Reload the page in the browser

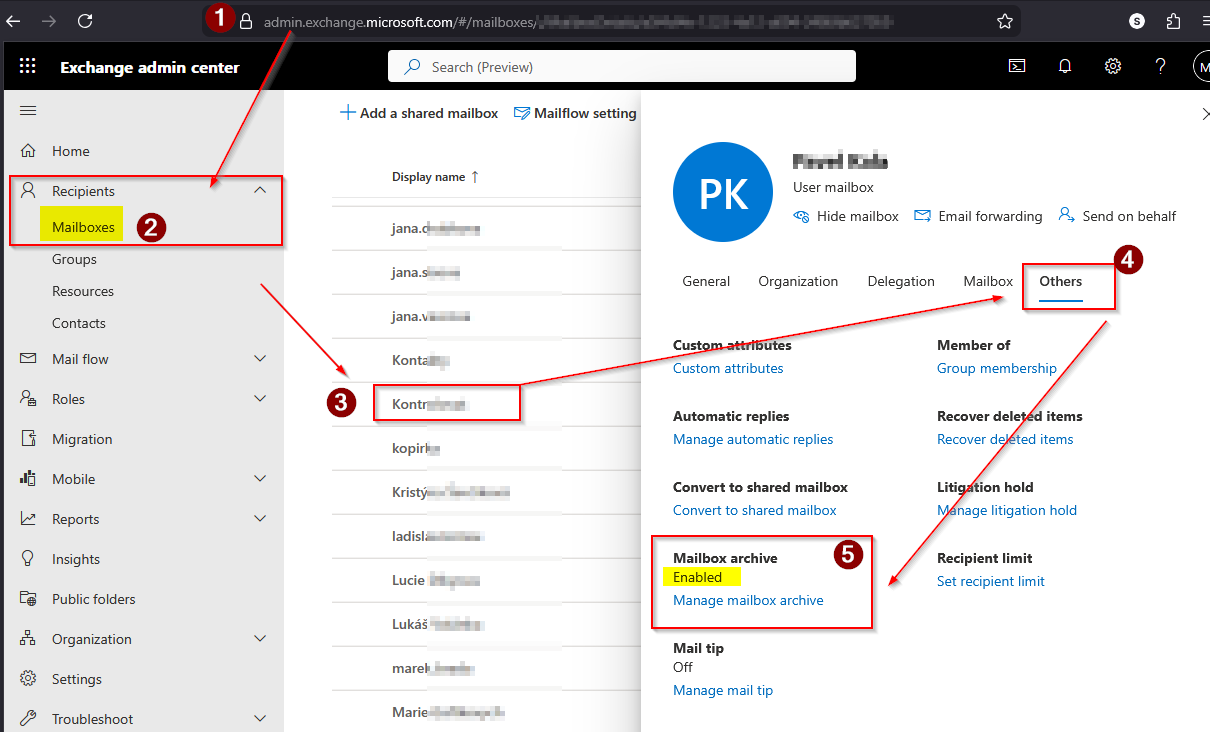[85, 21]
